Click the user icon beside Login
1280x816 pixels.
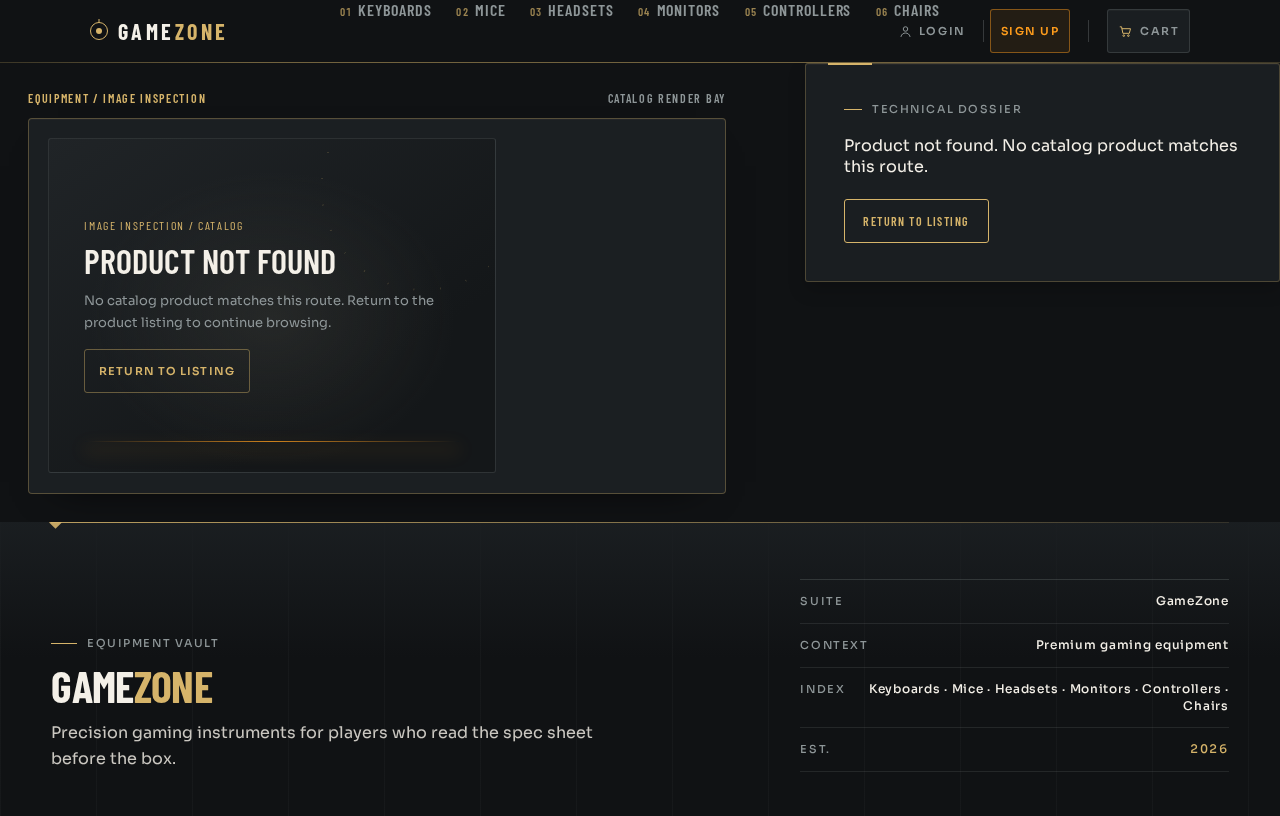pyautogui.click(x=905, y=32)
